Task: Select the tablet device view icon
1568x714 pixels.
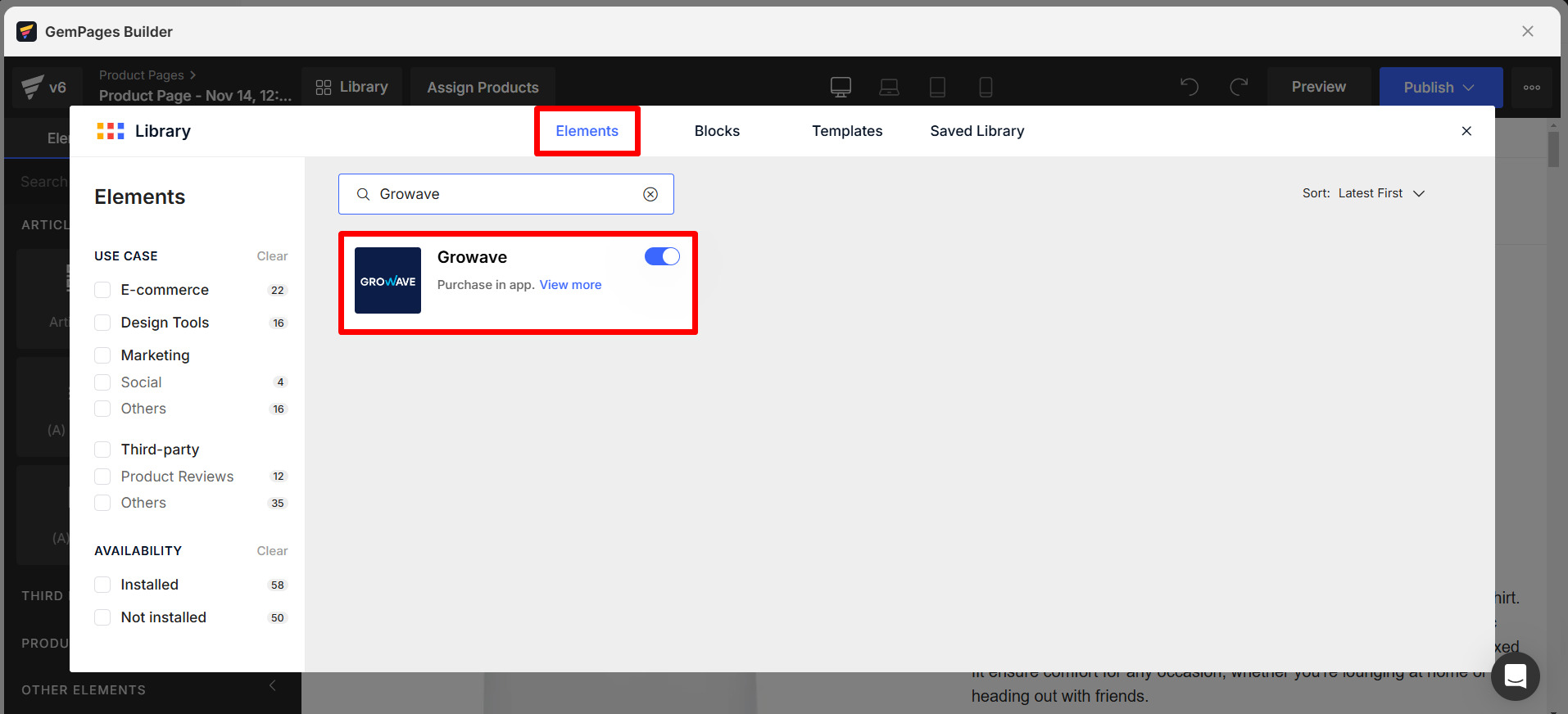Action: pyautogui.click(x=937, y=87)
